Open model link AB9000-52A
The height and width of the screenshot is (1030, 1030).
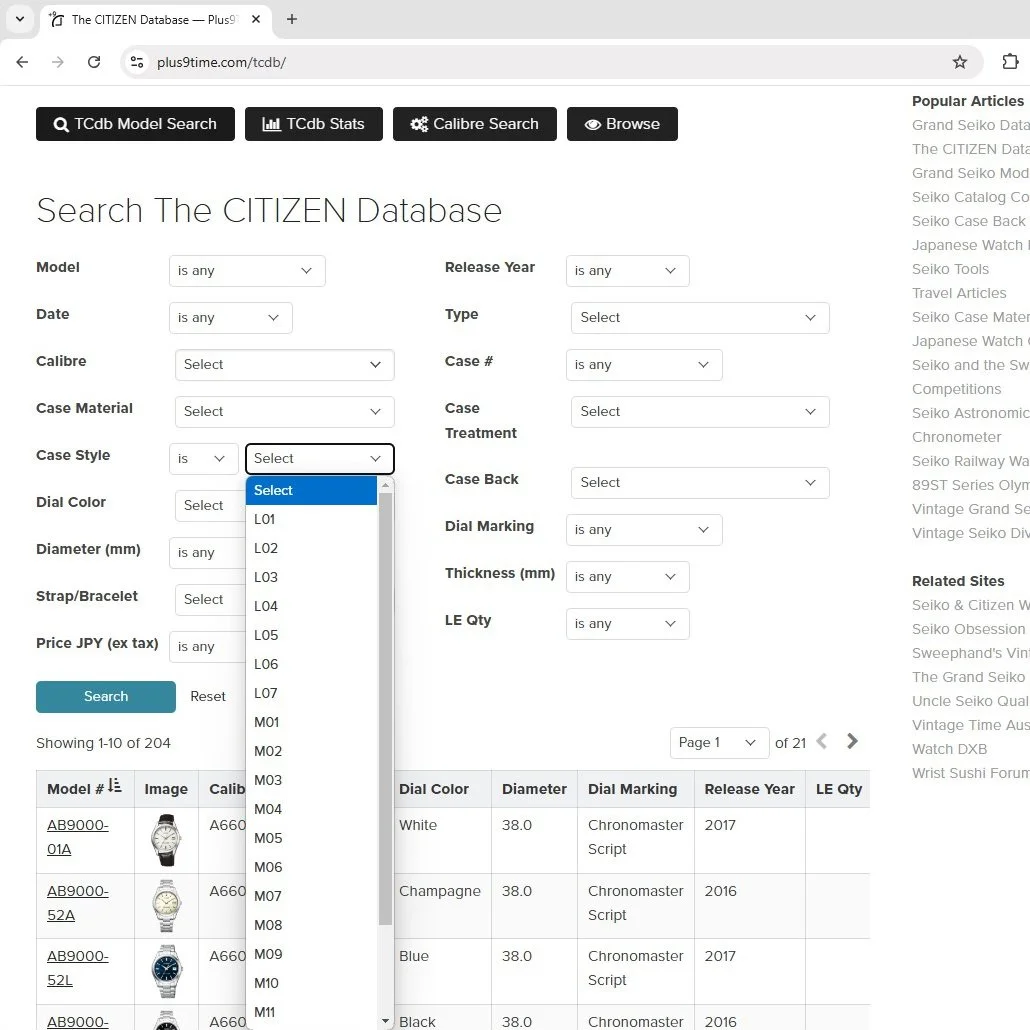[x=78, y=903]
